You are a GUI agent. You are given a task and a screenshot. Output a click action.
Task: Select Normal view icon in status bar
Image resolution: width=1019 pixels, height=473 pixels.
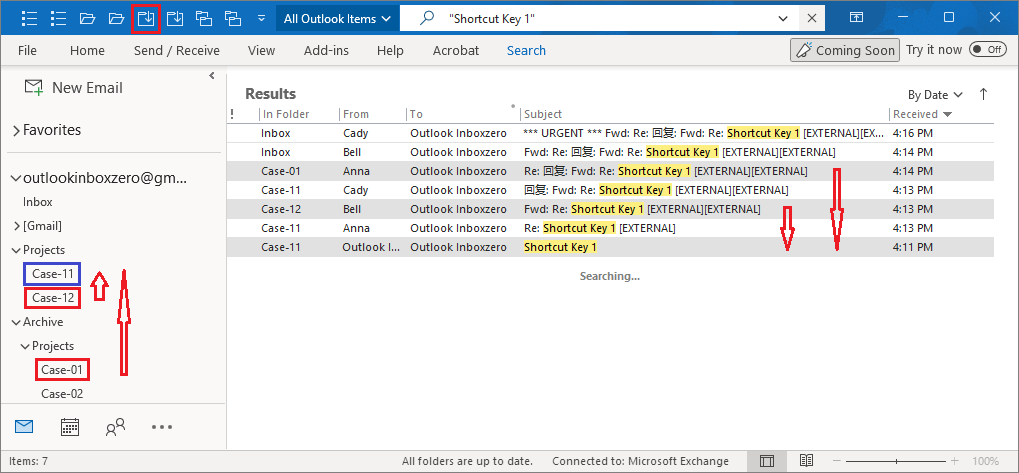pyautogui.click(x=767, y=461)
